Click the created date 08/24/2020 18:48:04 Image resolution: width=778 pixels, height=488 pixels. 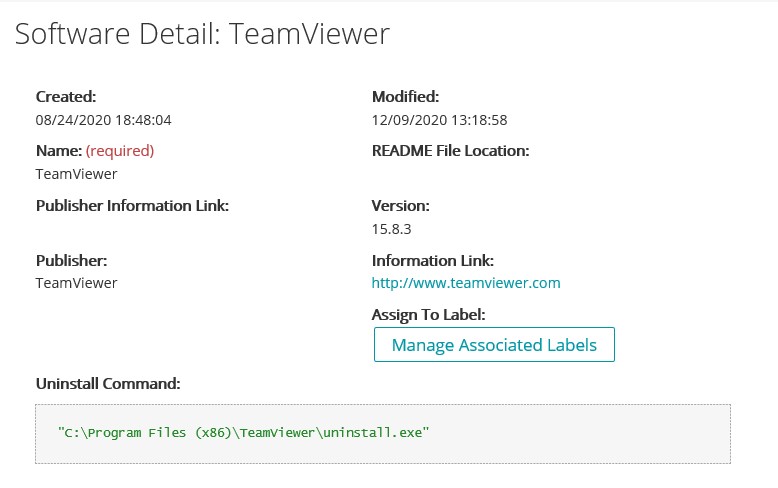point(103,120)
